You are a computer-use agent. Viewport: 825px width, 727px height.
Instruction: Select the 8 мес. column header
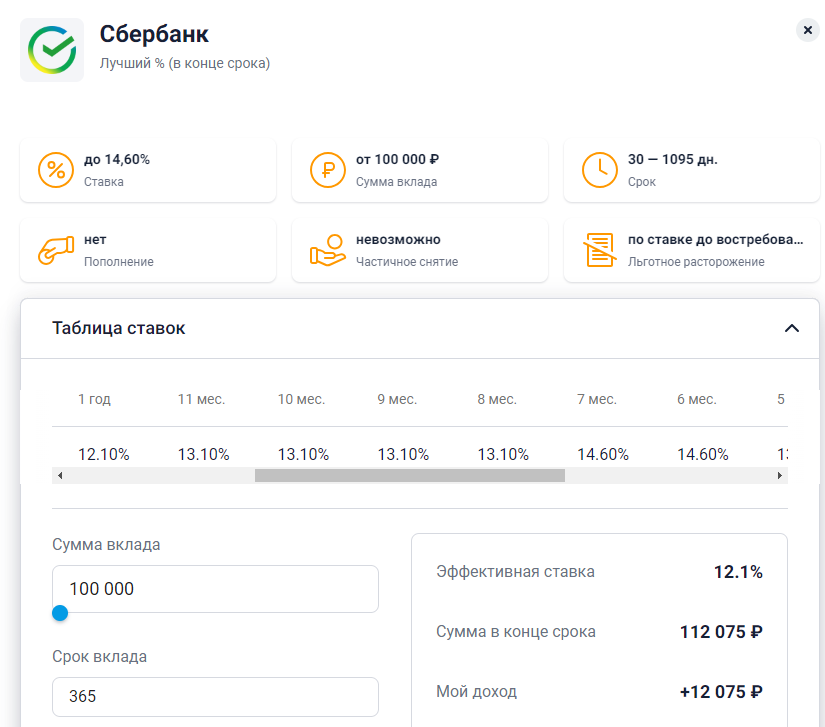[497, 399]
